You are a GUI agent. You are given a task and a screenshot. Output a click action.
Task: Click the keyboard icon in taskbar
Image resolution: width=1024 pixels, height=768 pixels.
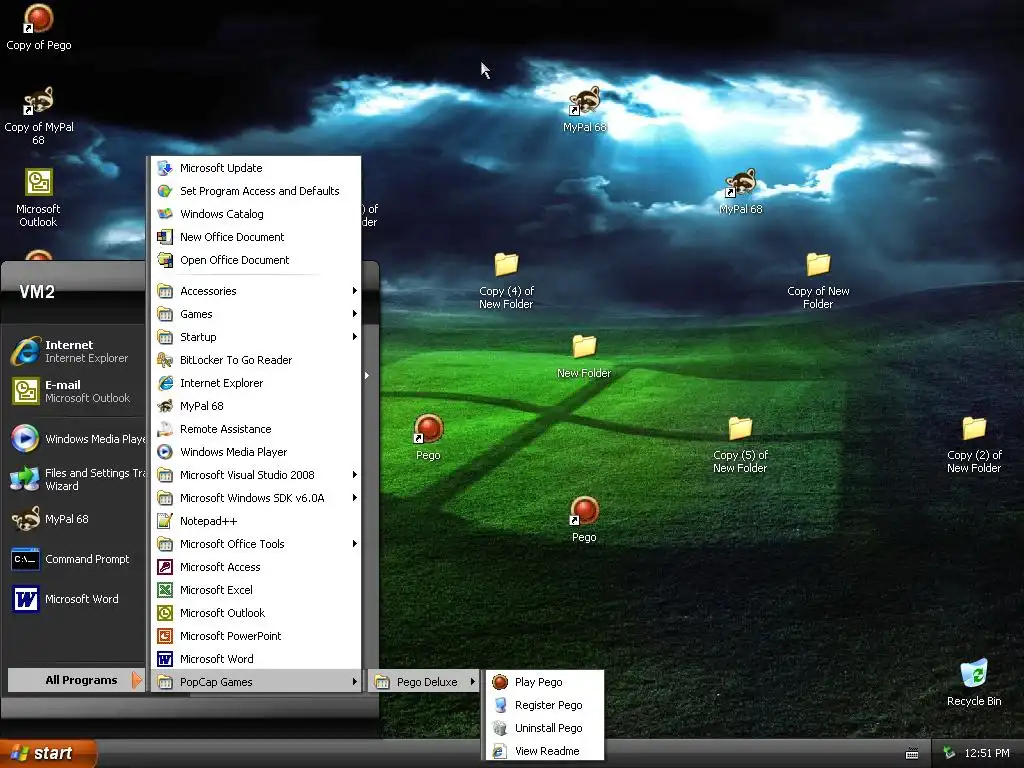(x=912, y=754)
